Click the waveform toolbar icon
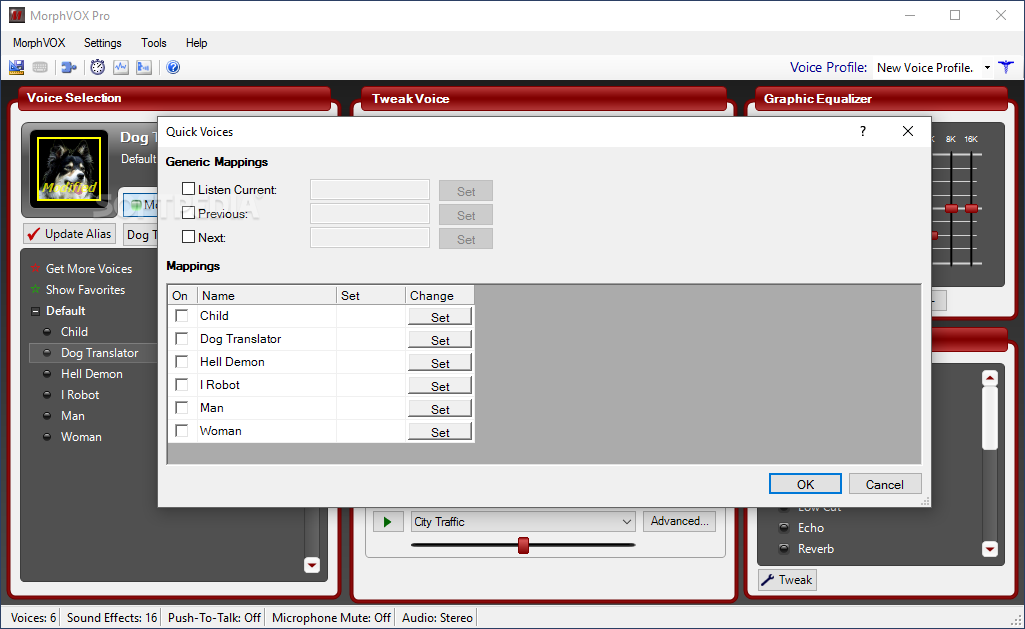1025x629 pixels. click(x=121, y=67)
